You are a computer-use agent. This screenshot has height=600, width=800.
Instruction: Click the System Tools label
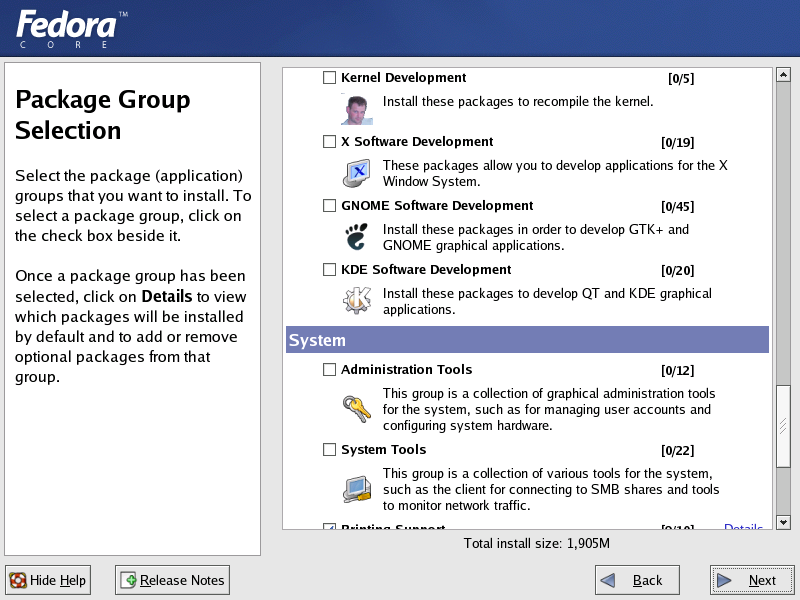[384, 449]
